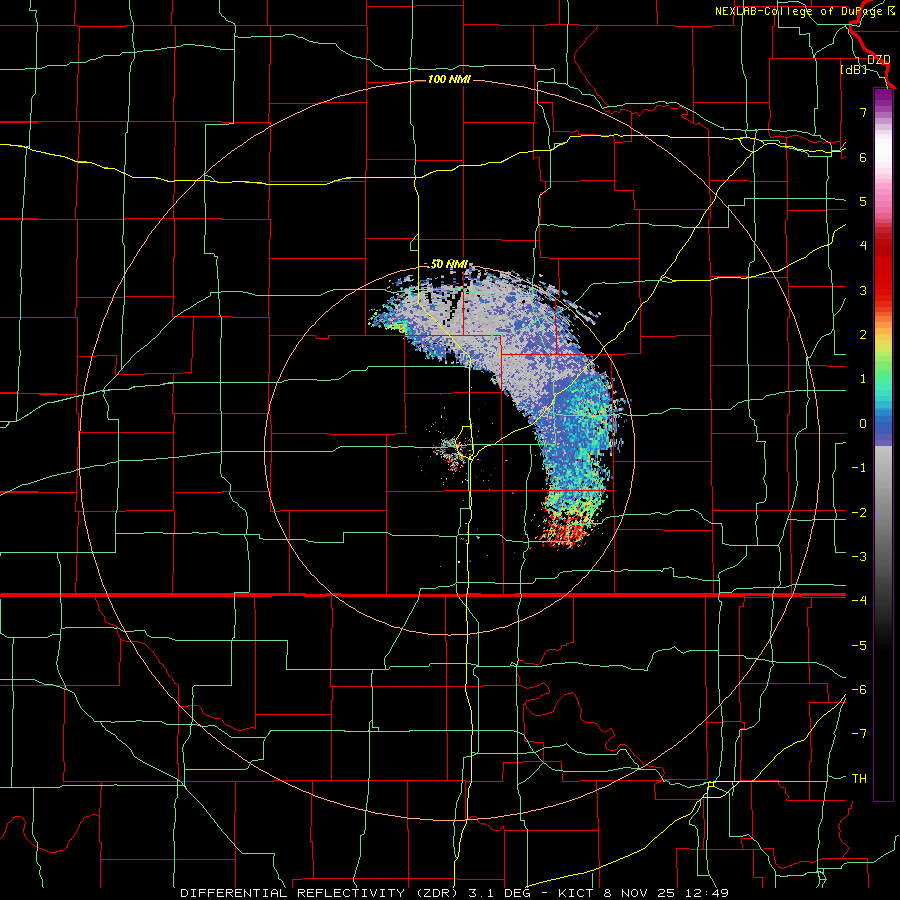Image resolution: width=900 pixels, height=900 pixels.
Task: Click the legend value 2
Action: pyautogui.click(x=863, y=335)
